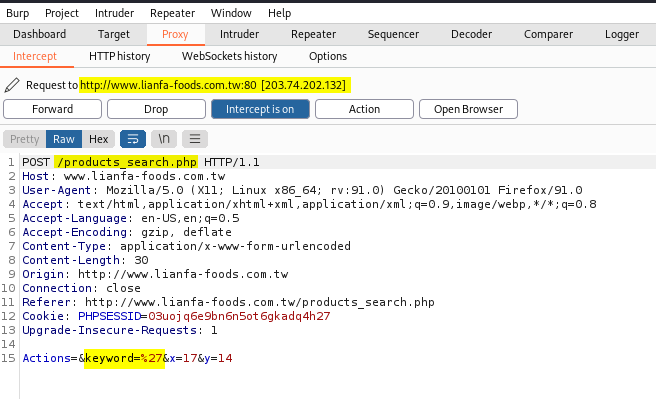The height and width of the screenshot is (399, 656).
Task: Click the Open Browser button
Action: [x=468, y=109]
